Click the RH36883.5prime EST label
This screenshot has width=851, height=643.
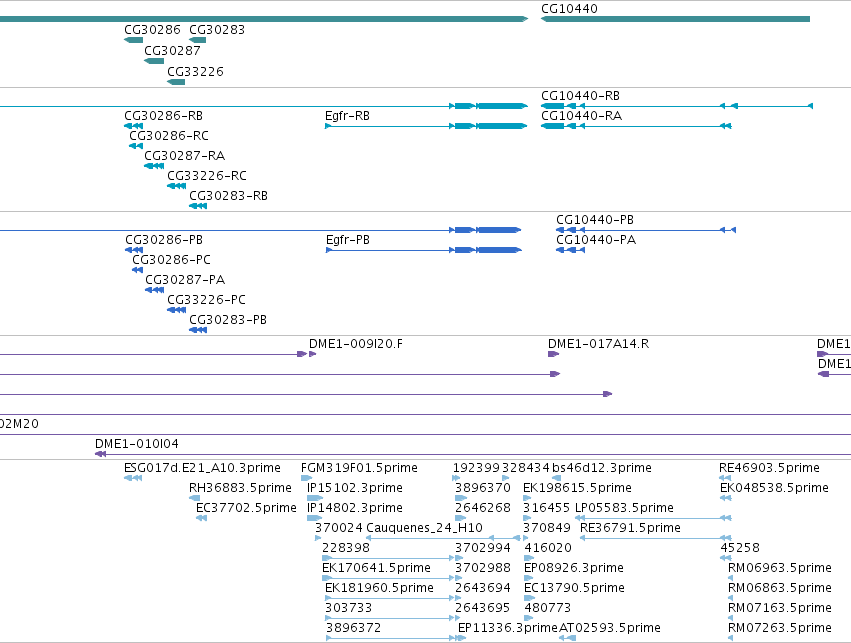tap(240, 488)
